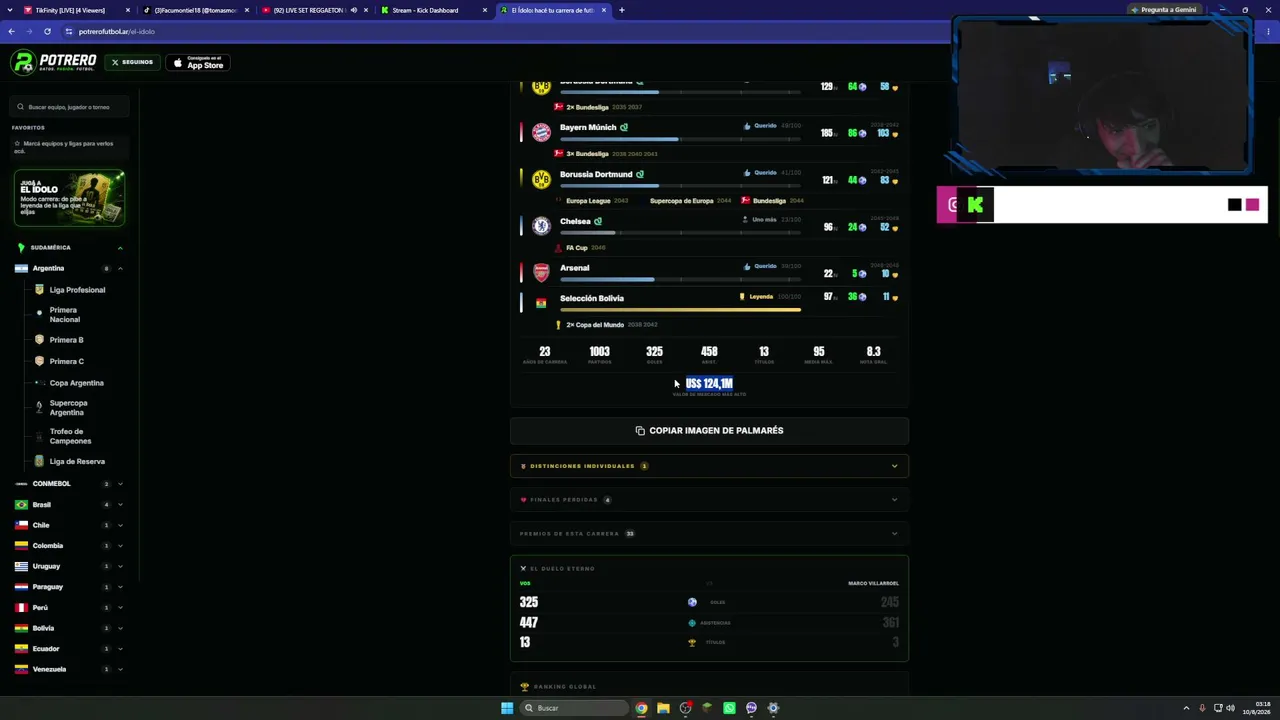Click Selección Bolivia Leyenda progress bar

[680, 310]
